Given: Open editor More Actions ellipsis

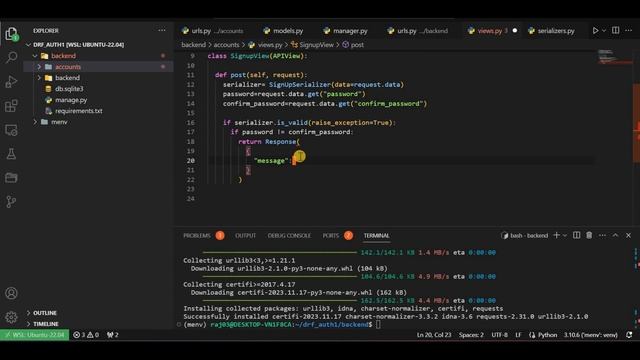Looking at the screenshot, I should [629, 31].
